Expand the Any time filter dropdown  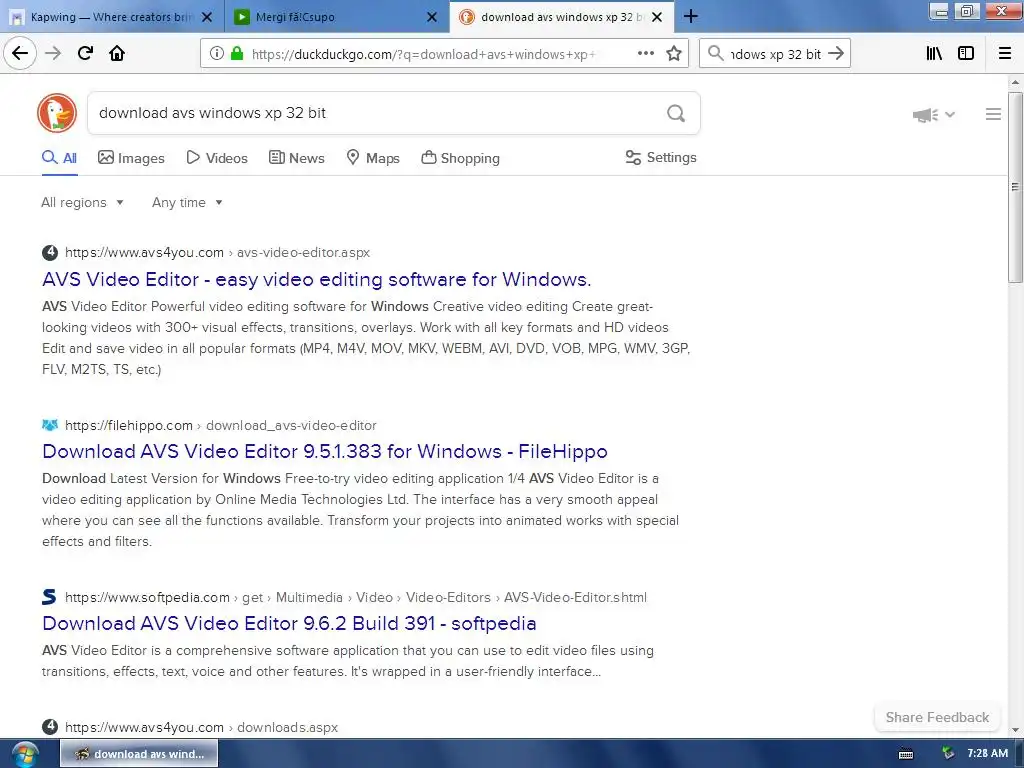187,202
